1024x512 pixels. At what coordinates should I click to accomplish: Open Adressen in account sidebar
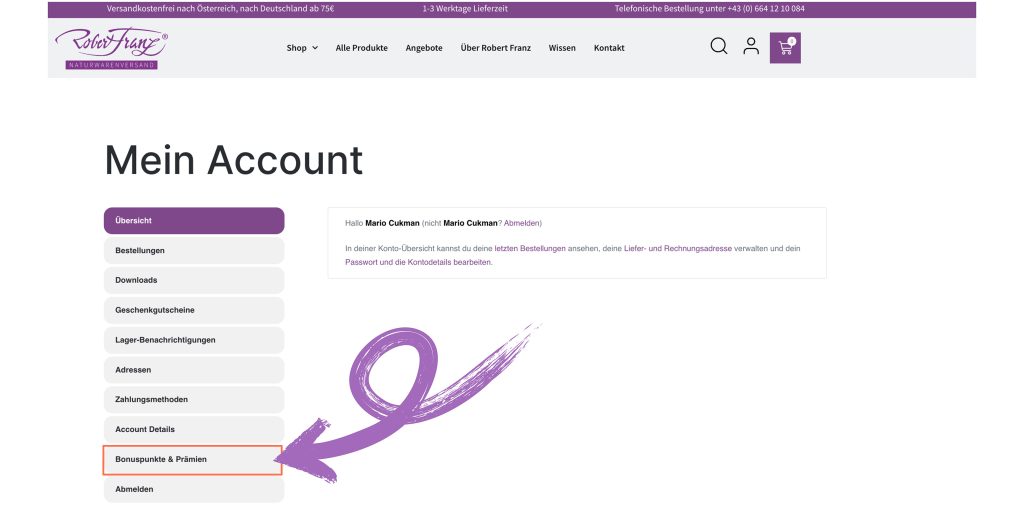click(194, 370)
